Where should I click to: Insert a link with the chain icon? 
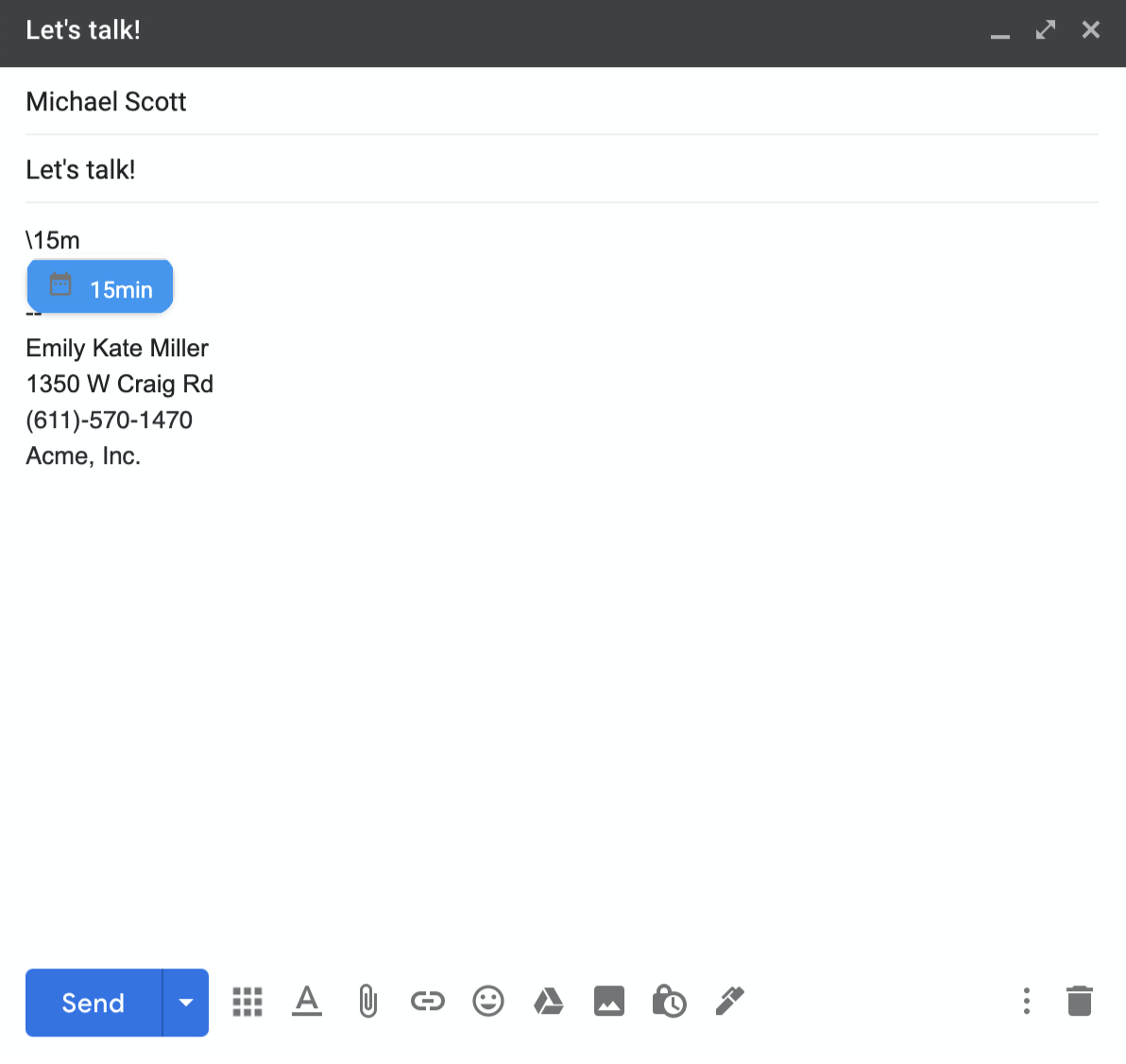(428, 1001)
